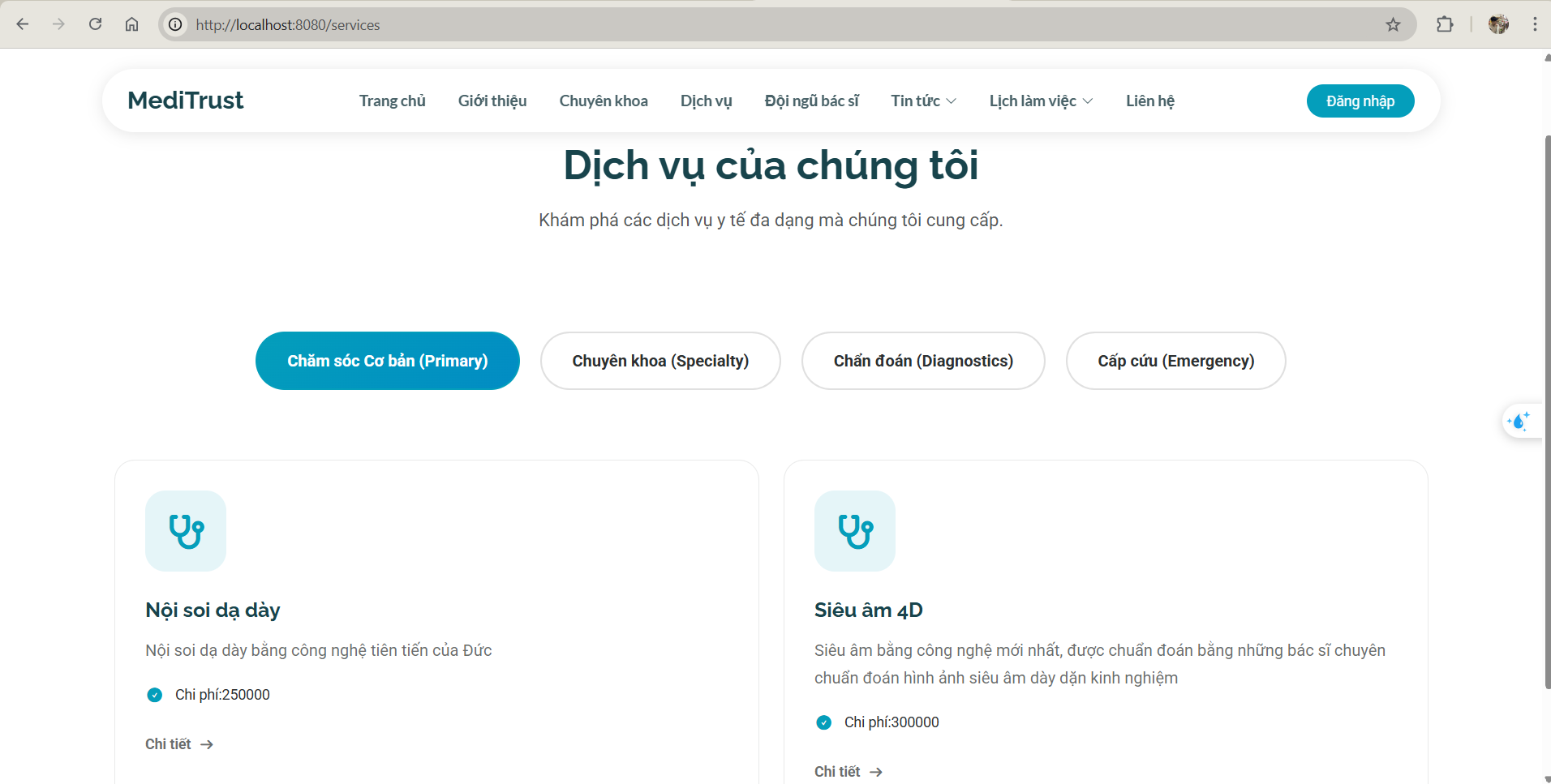The width and height of the screenshot is (1551, 784).
Task: Expand the Tin tức dropdown
Action: (x=923, y=101)
